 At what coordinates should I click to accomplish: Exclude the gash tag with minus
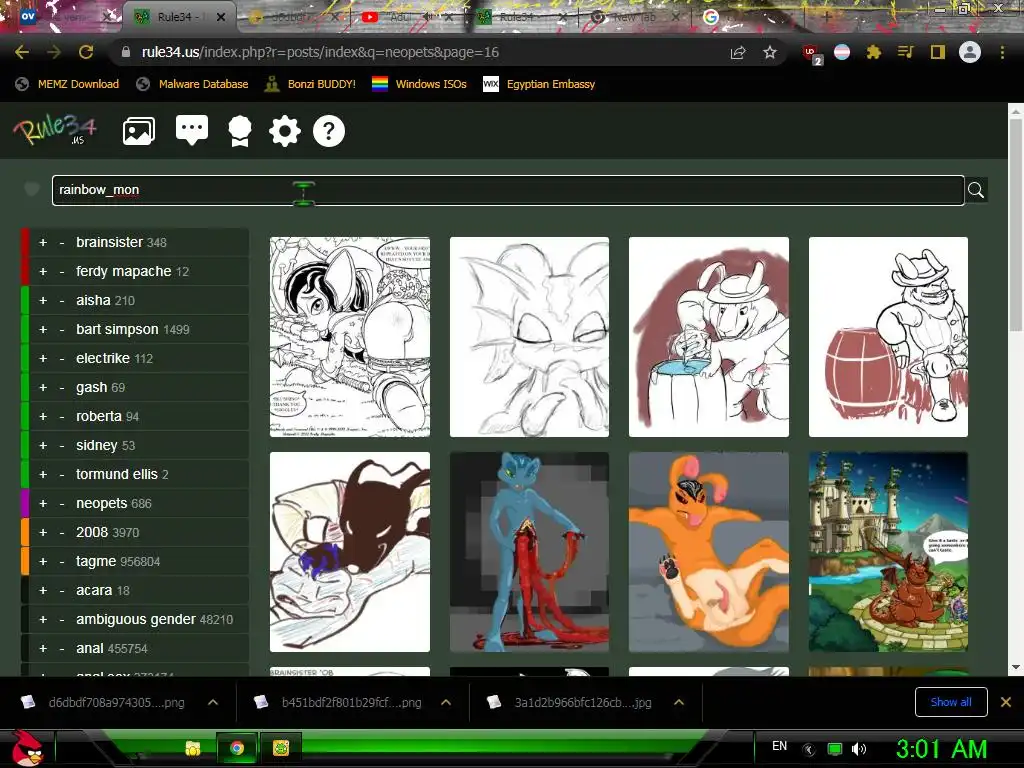point(62,387)
